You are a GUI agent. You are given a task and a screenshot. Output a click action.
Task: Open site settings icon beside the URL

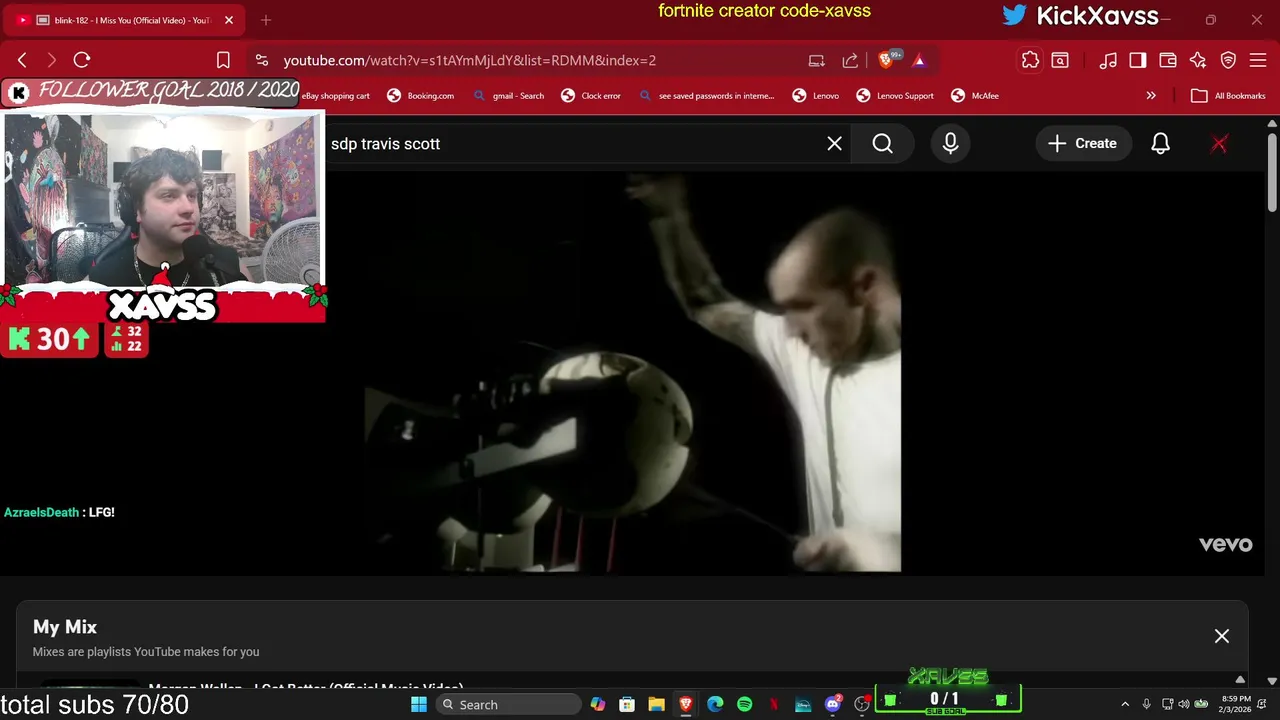[261, 60]
